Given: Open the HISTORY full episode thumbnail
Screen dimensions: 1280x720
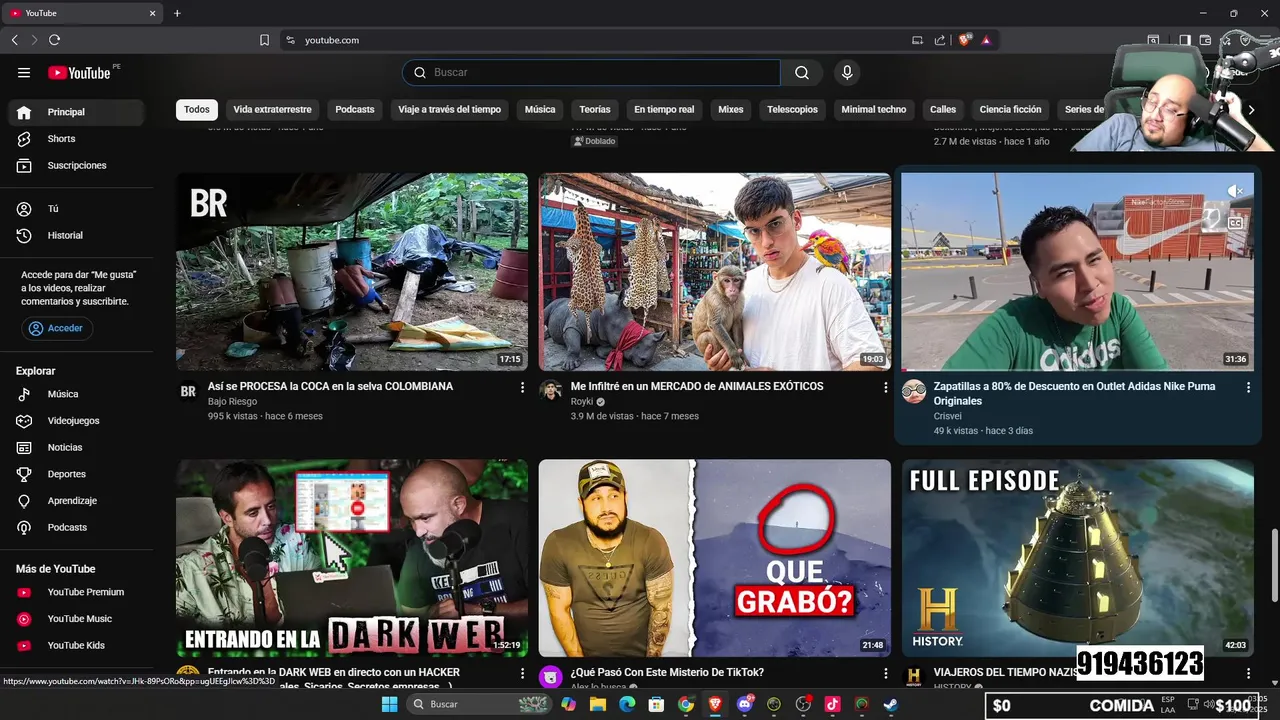Looking at the screenshot, I should [1078, 558].
